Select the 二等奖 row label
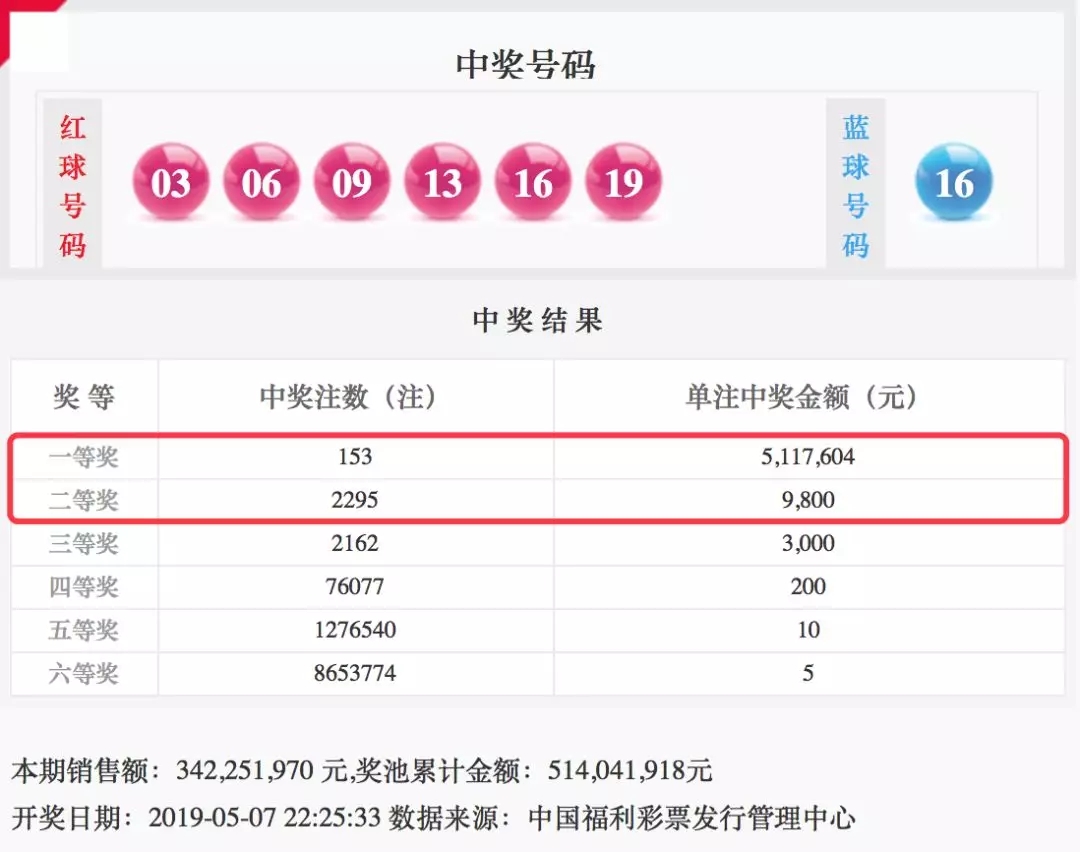The image size is (1080, 852). click(83, 500)
